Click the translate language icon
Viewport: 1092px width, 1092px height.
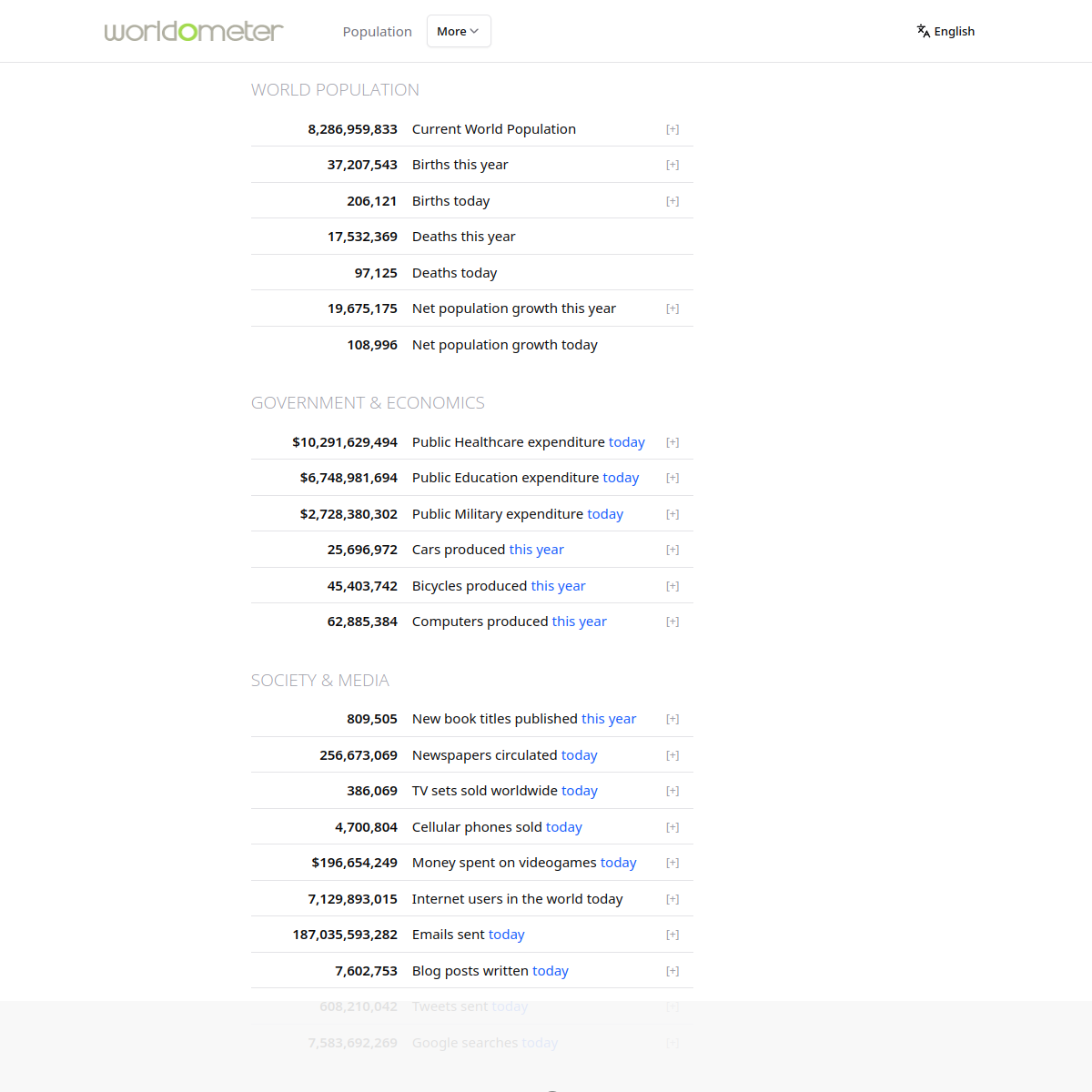point(923,31)
